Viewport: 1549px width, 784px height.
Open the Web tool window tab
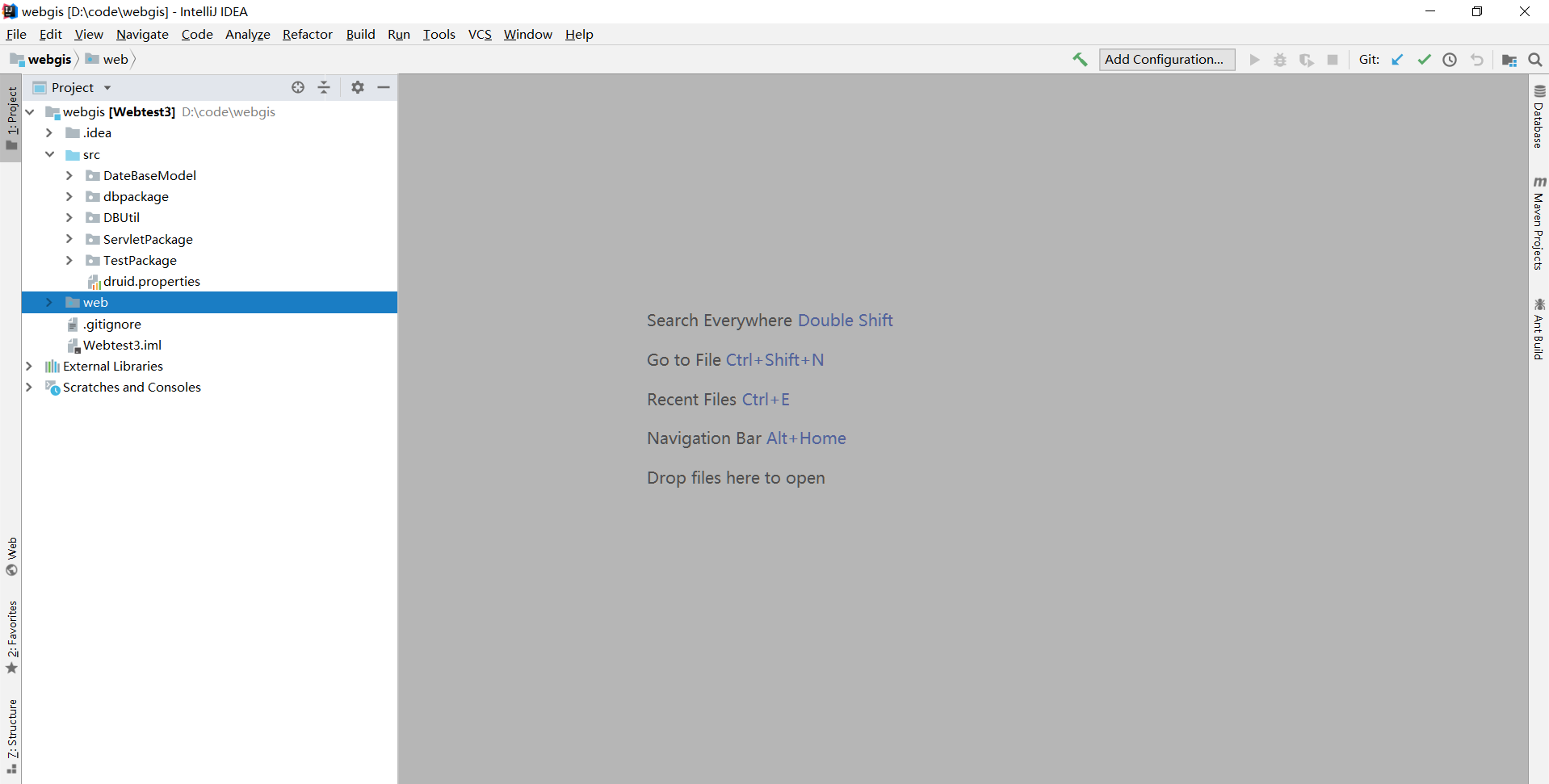[11, 556]
